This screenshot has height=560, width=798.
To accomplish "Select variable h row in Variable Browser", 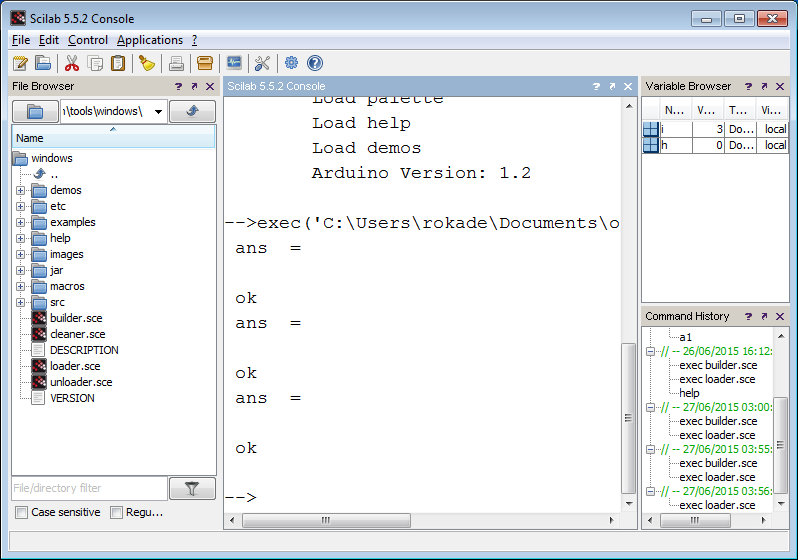I will [x=715, y=146].
